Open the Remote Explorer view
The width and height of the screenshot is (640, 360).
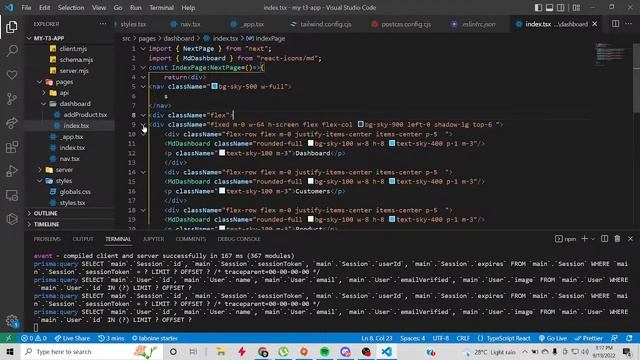[12, 195]
